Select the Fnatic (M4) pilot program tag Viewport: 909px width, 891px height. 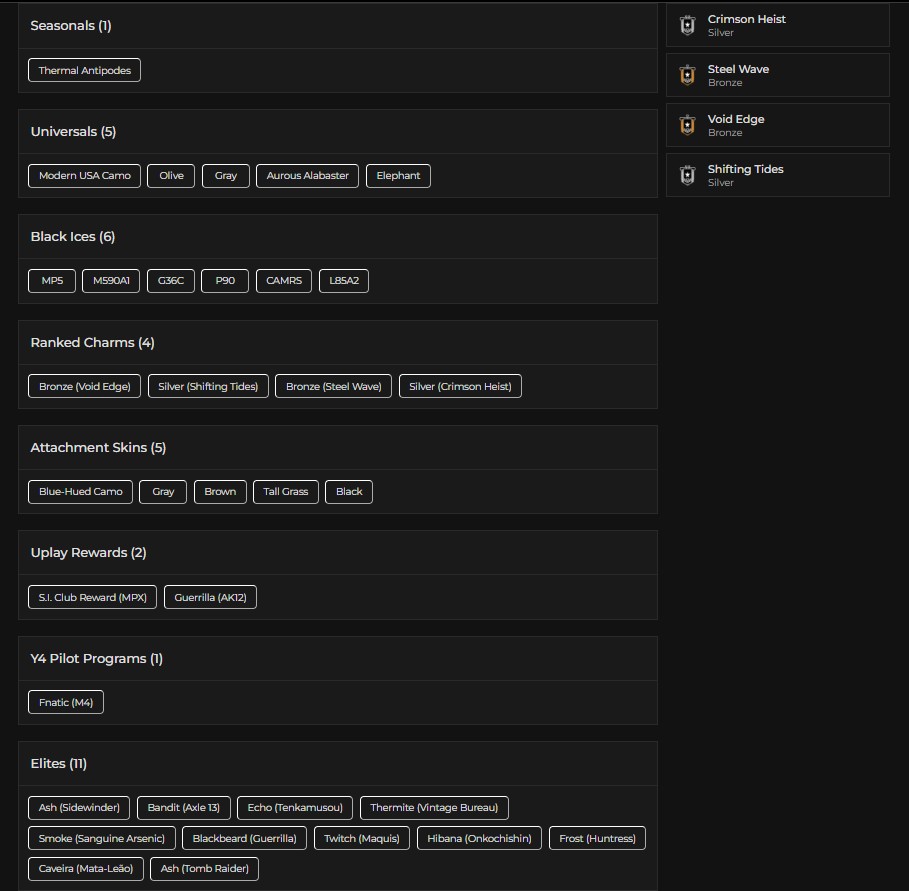click(66, 702)
